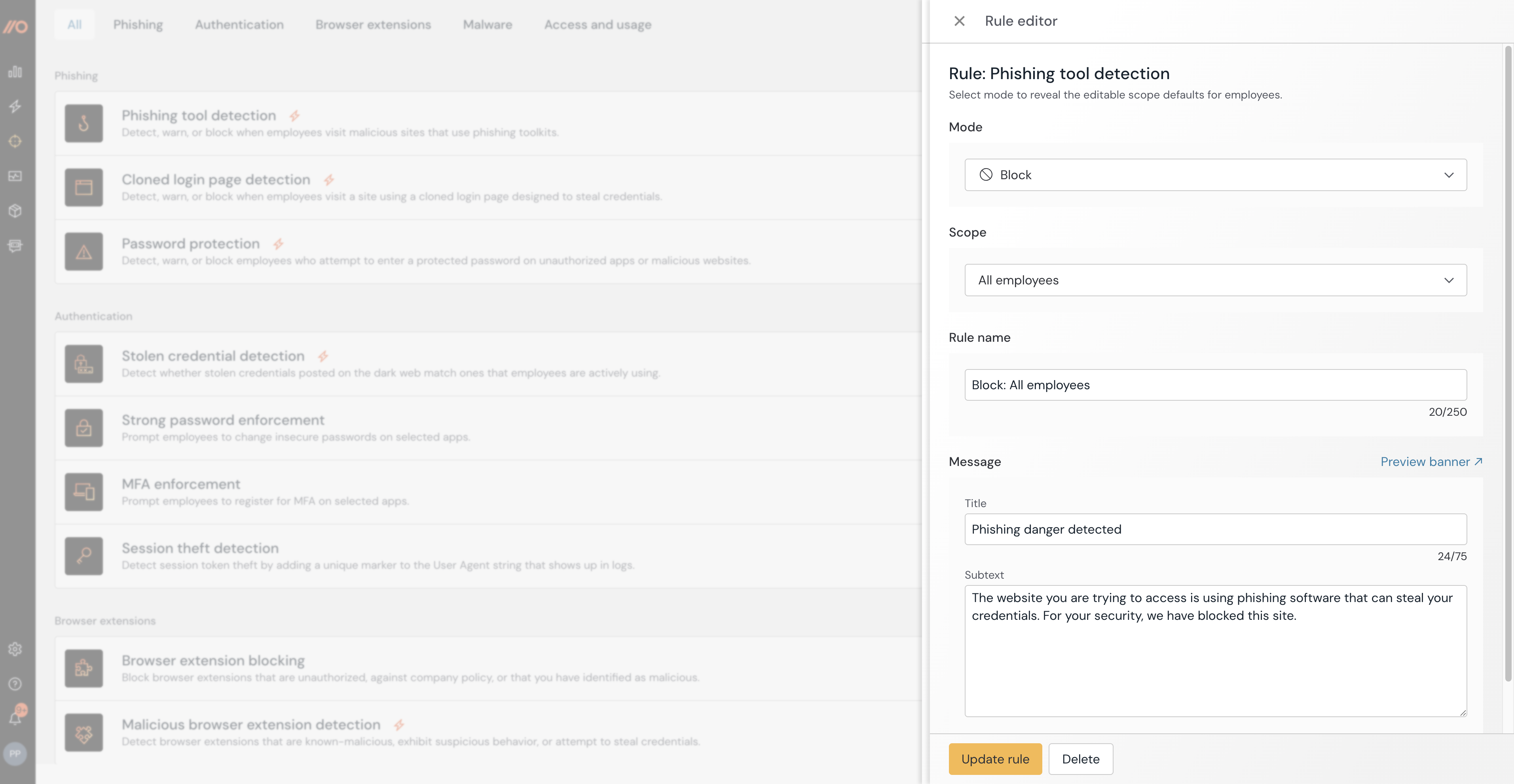Open the message board sidebar icon
The width and height of the screenshot is (1514, 784).
click(x=15, y=245)
